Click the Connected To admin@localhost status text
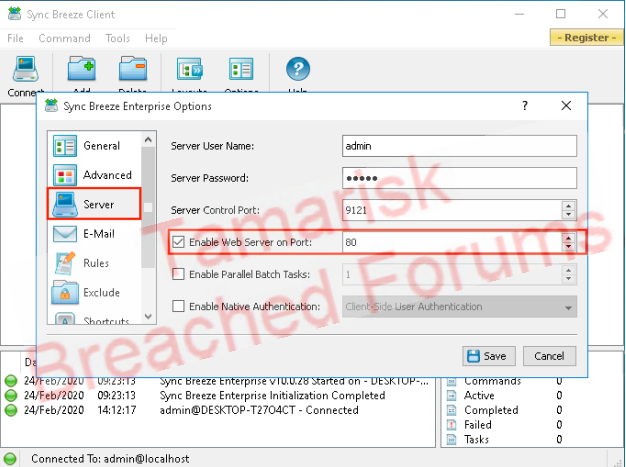This screenshot has width=626, height=467. click(x=110, y=459)
